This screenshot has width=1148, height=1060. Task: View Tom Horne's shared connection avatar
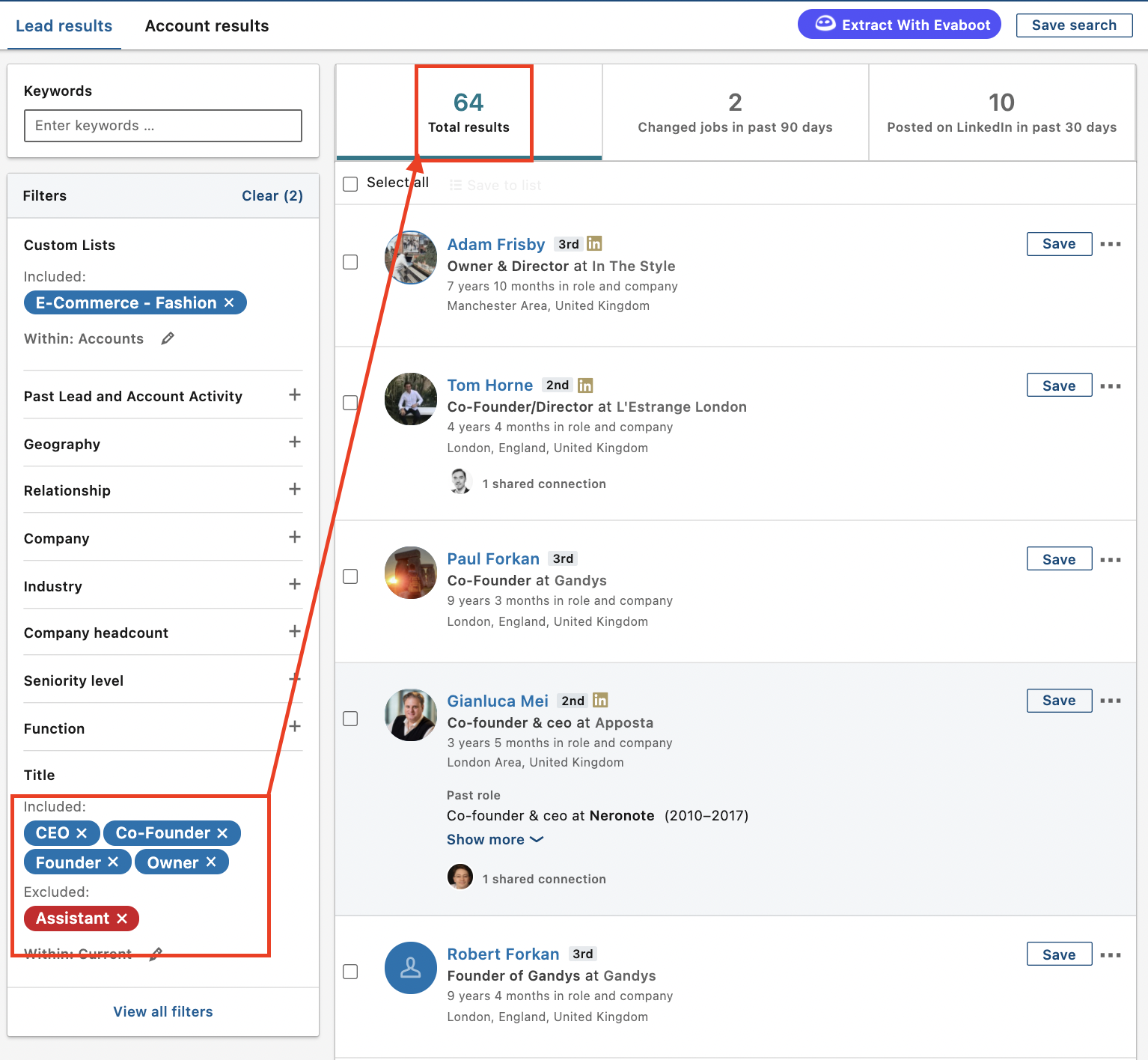(460, 481)
